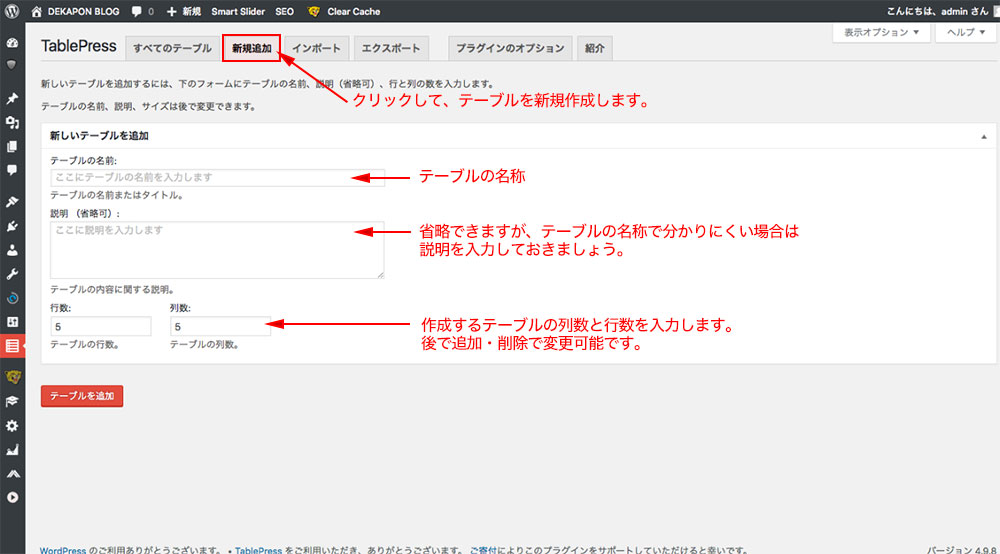This screenshot has width=1000, height=554.
Task: Switch to プラグインのオプション tab
Action: (x=510, y=48)
